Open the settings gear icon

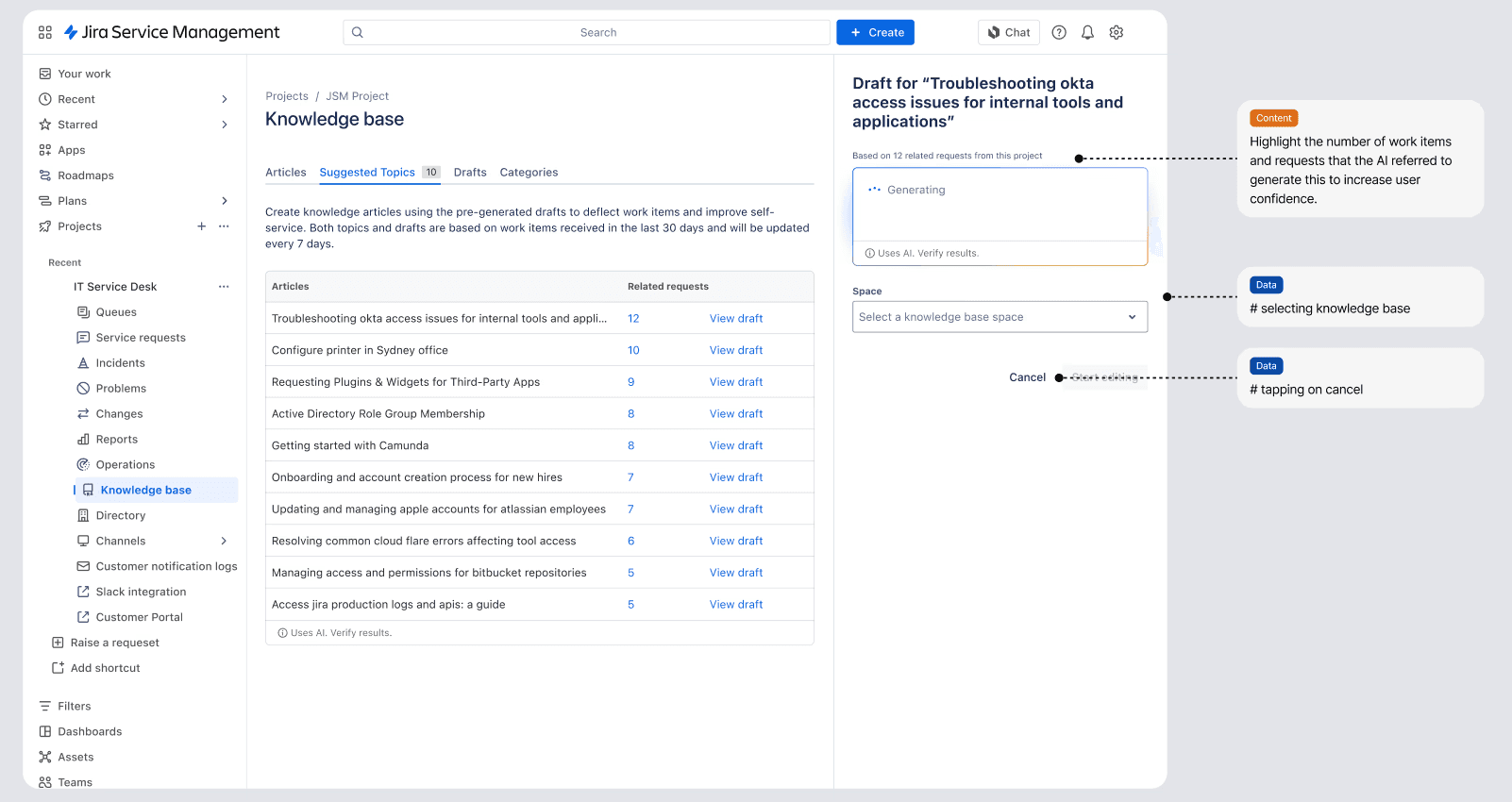click(1117, 32)
